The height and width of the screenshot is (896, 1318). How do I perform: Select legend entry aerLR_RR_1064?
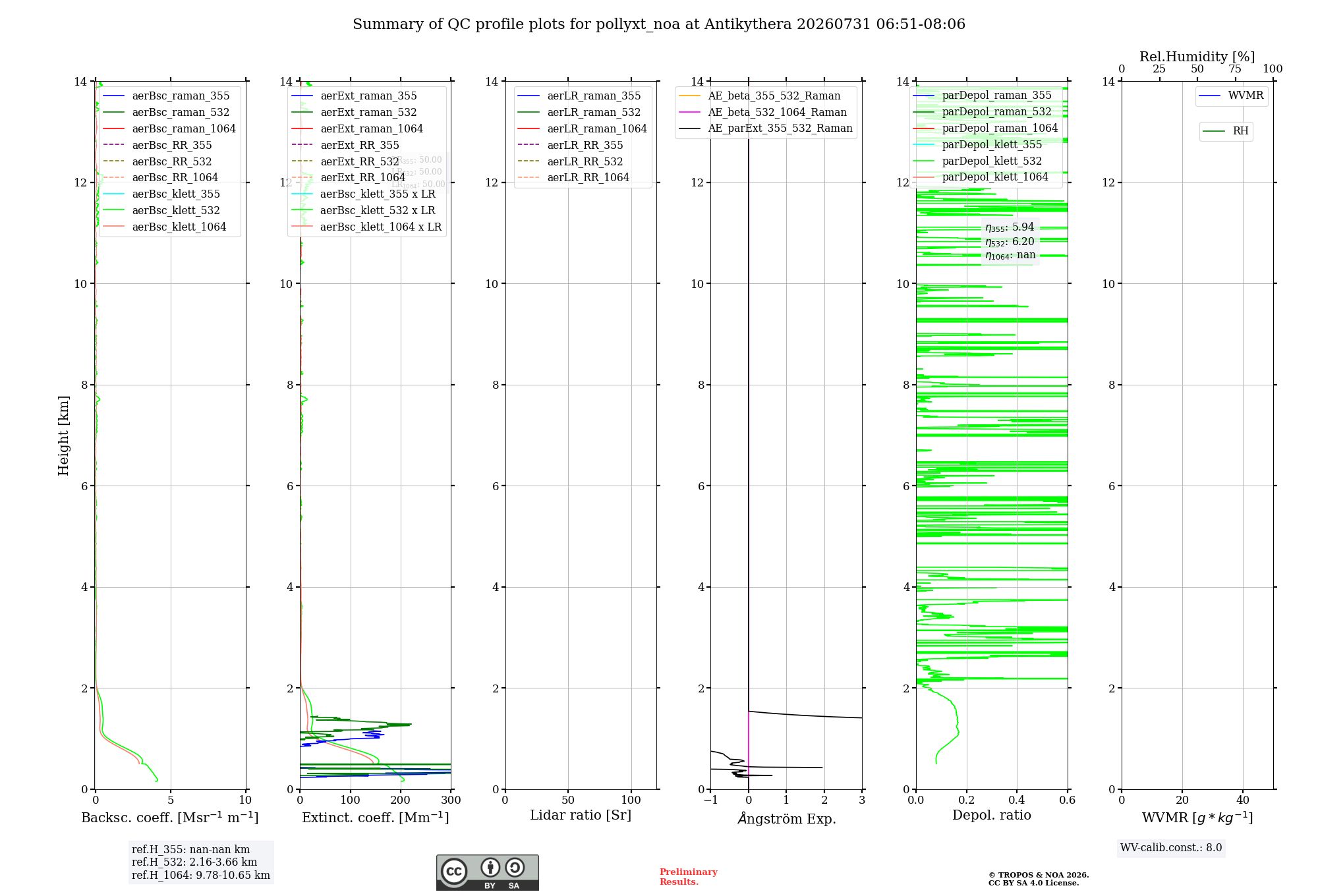[x=574, y=177]
